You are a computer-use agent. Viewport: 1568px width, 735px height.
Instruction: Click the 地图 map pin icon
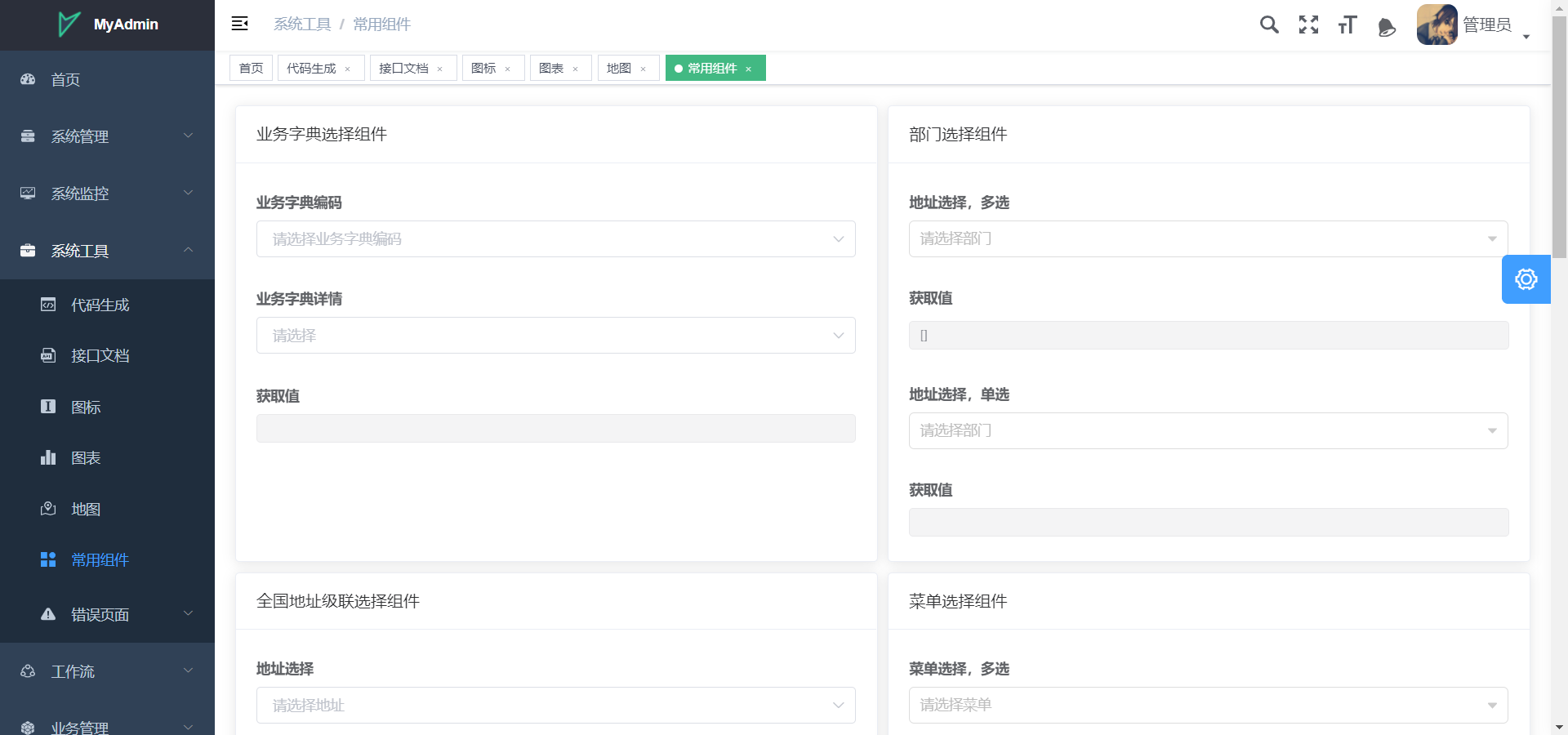point(48,509)
